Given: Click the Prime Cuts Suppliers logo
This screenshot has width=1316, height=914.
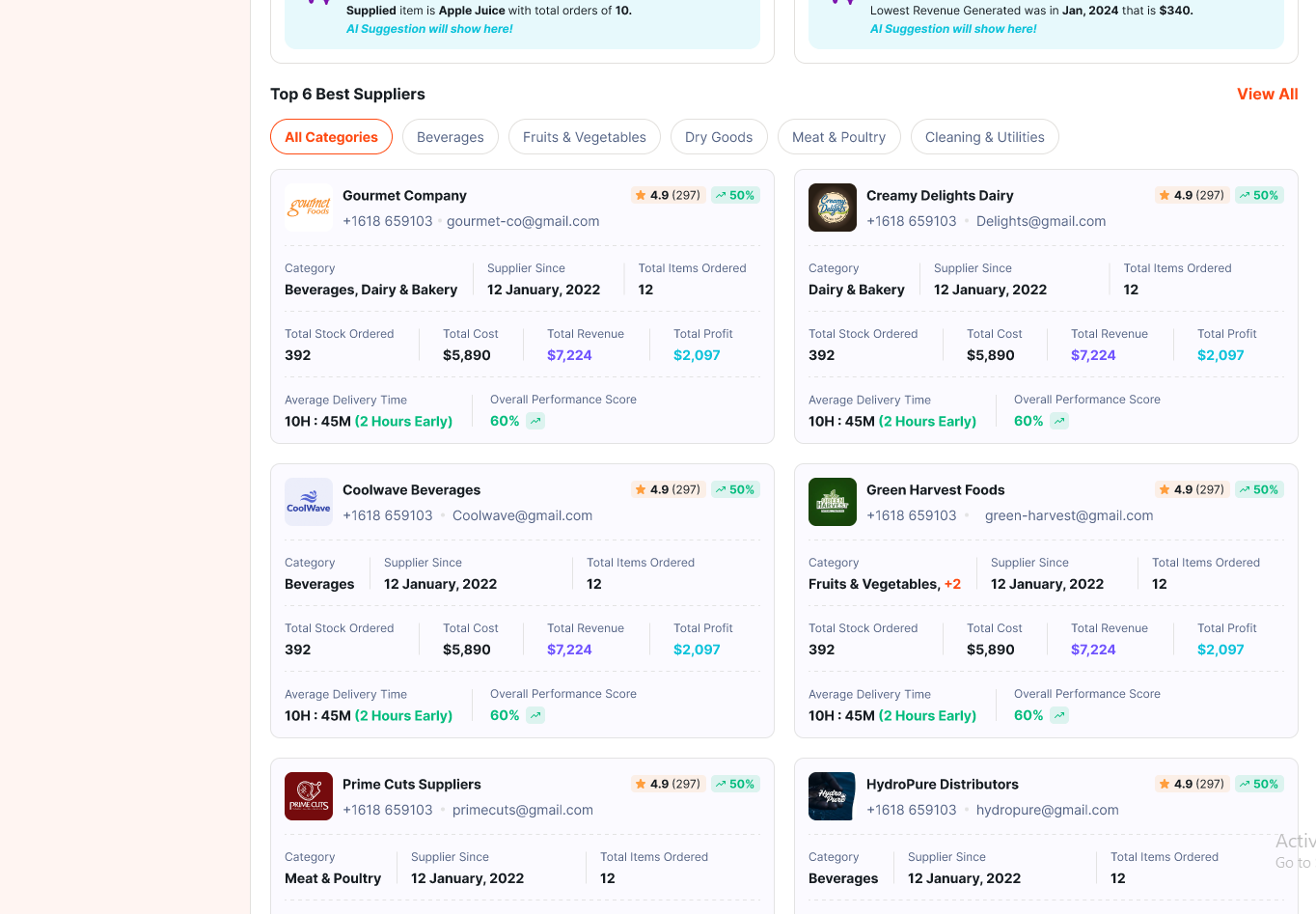Looking at the screenshot, I should (309, 796).
